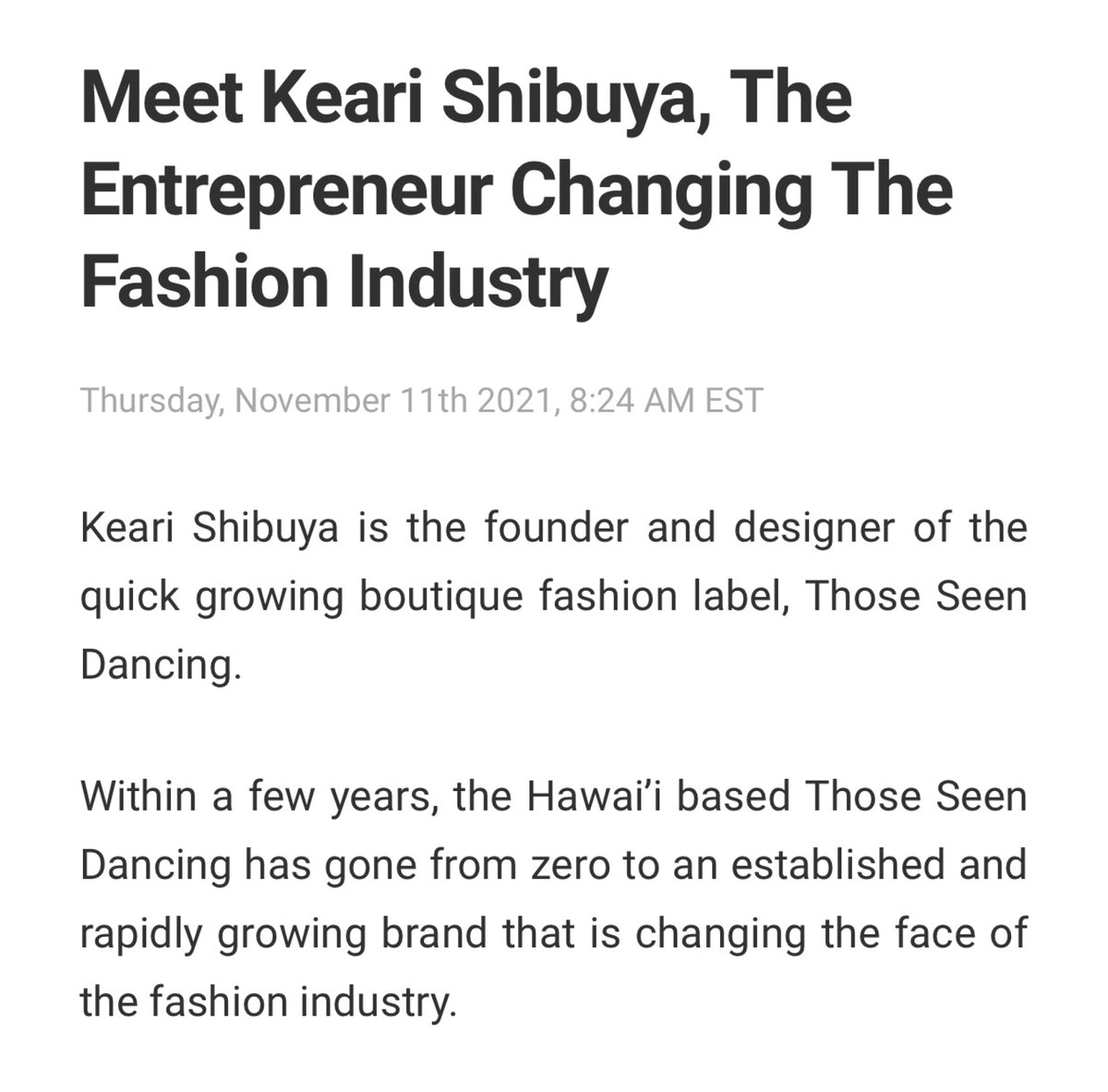This screenshot has width=1108, height=1092.
Task: Click 'Those Seen' at end of first paragraph line
Action: [x=916, y=596]
